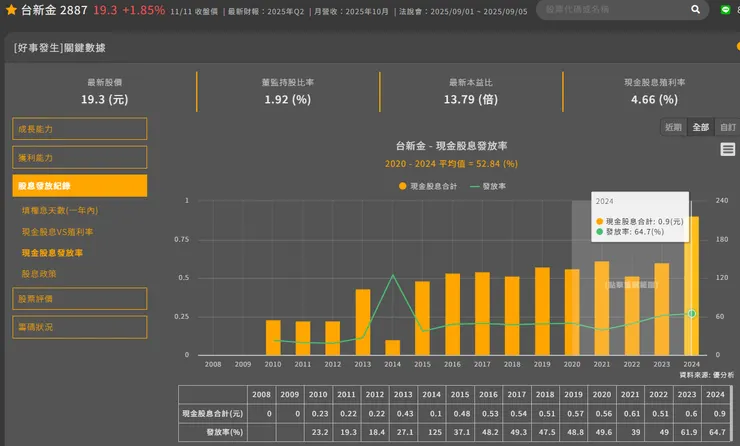The image size is (740, 446).
Task: Expand the 股票評價 section
Action: [x=80, y=299]
